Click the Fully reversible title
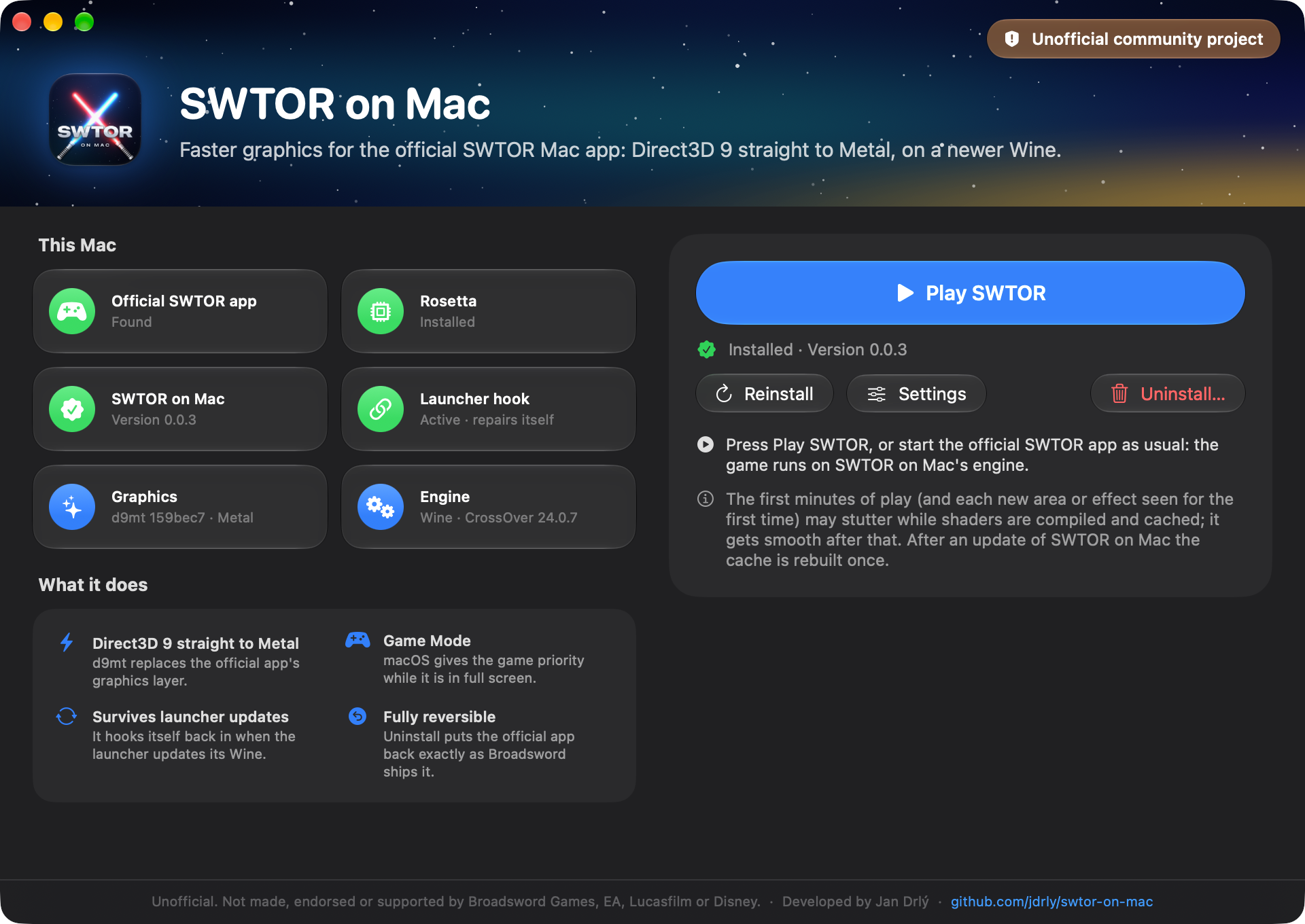Image resolution: width=1305 pixels, height=924 pixels. (x=439, y=717)
